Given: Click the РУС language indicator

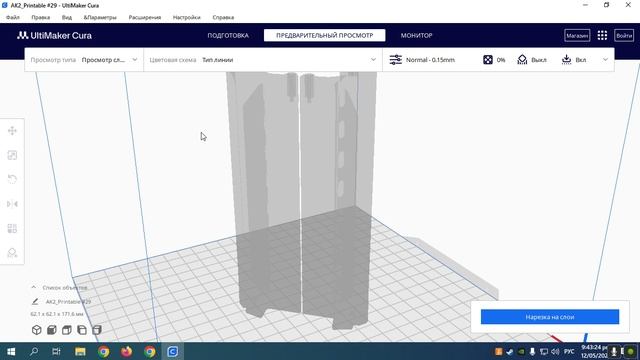Looking at the screenshot, I should pos(569,351).
